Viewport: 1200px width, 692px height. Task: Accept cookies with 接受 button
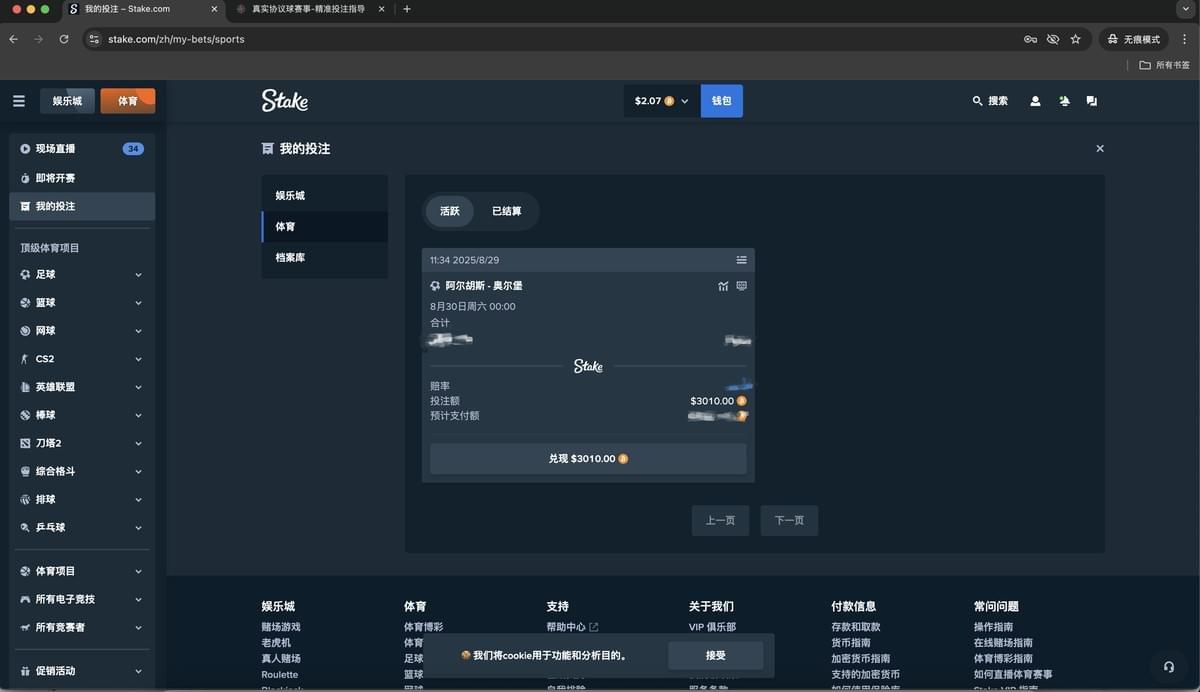click(715, 655)
